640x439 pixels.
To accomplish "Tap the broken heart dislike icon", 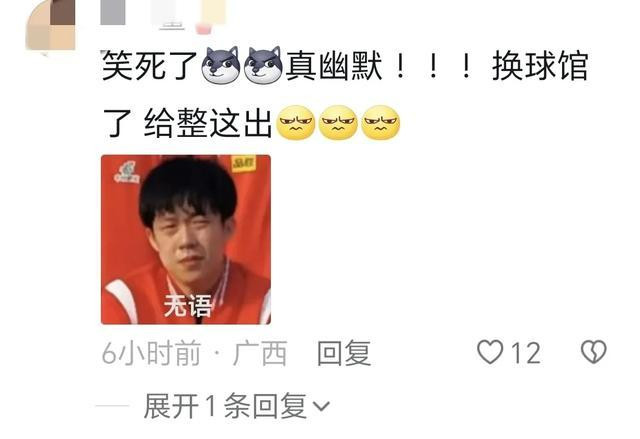I will pos(594,352).
